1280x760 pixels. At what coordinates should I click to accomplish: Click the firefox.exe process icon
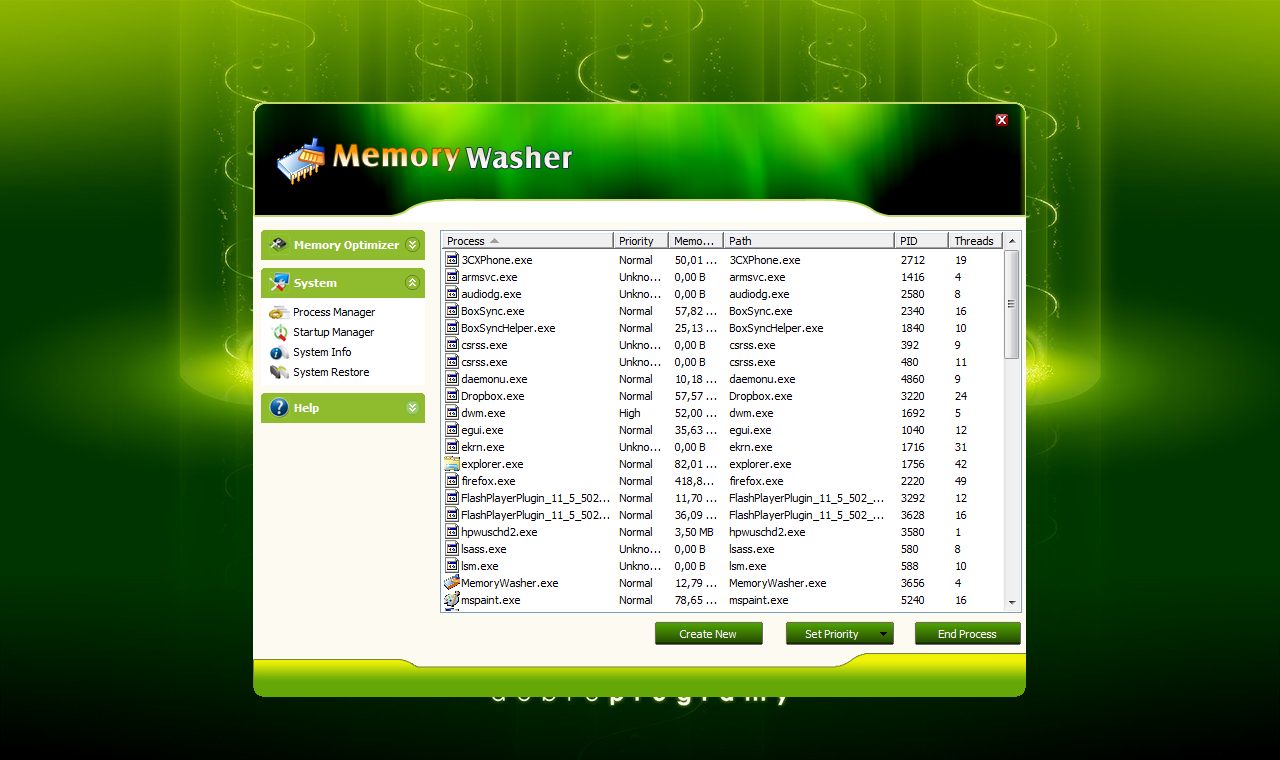click(452, 481)
